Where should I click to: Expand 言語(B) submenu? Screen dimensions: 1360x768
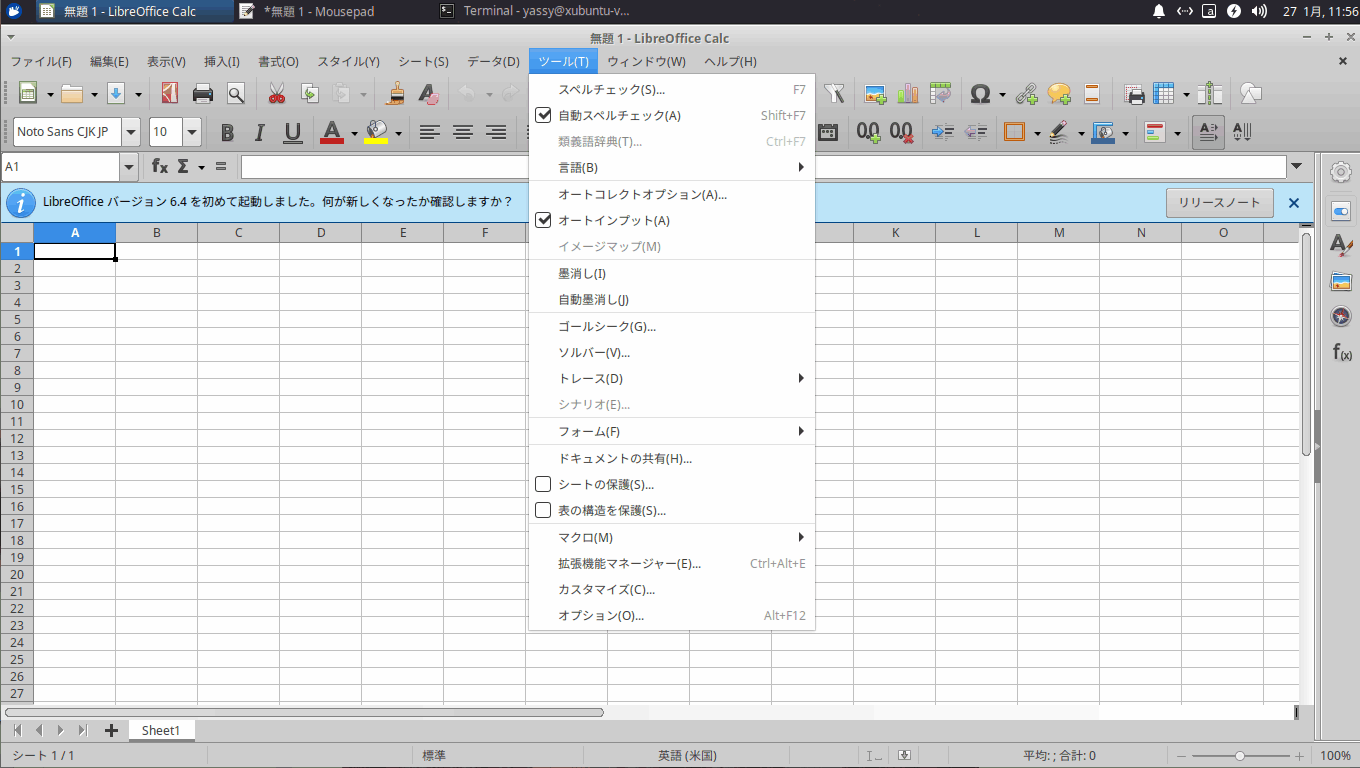coord(671,167)
